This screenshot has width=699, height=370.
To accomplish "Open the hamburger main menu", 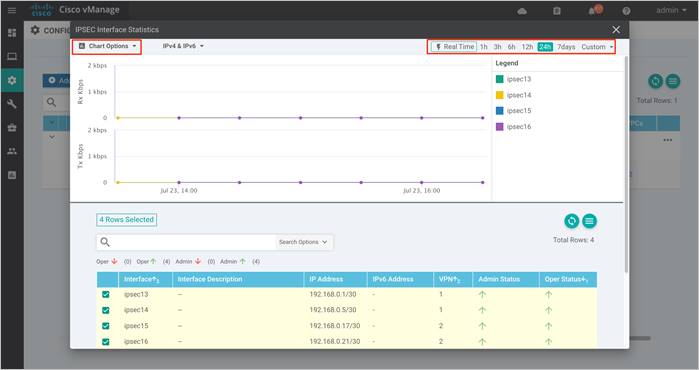I will (12, 10).
